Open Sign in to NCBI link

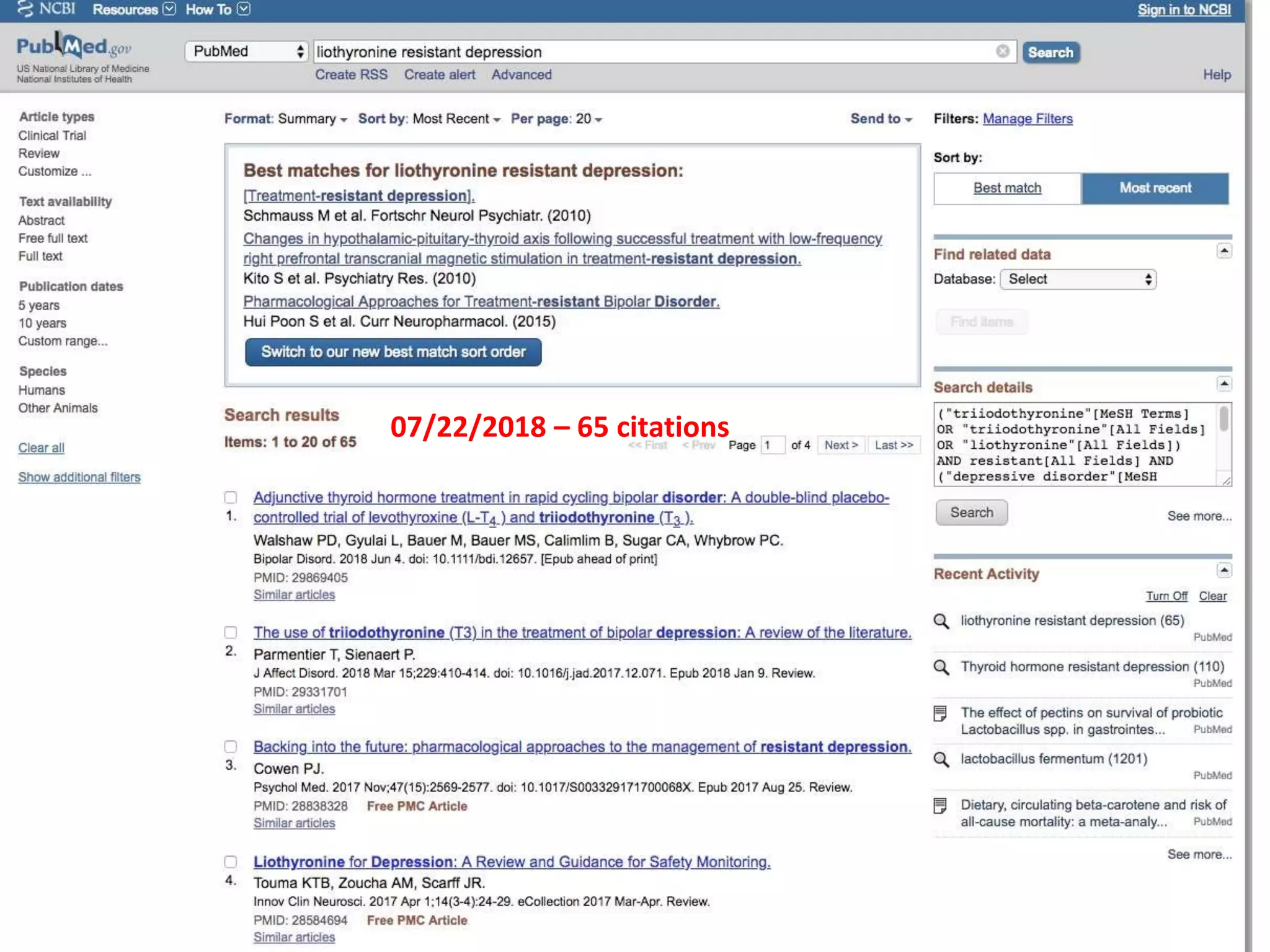click(1184, 9)
